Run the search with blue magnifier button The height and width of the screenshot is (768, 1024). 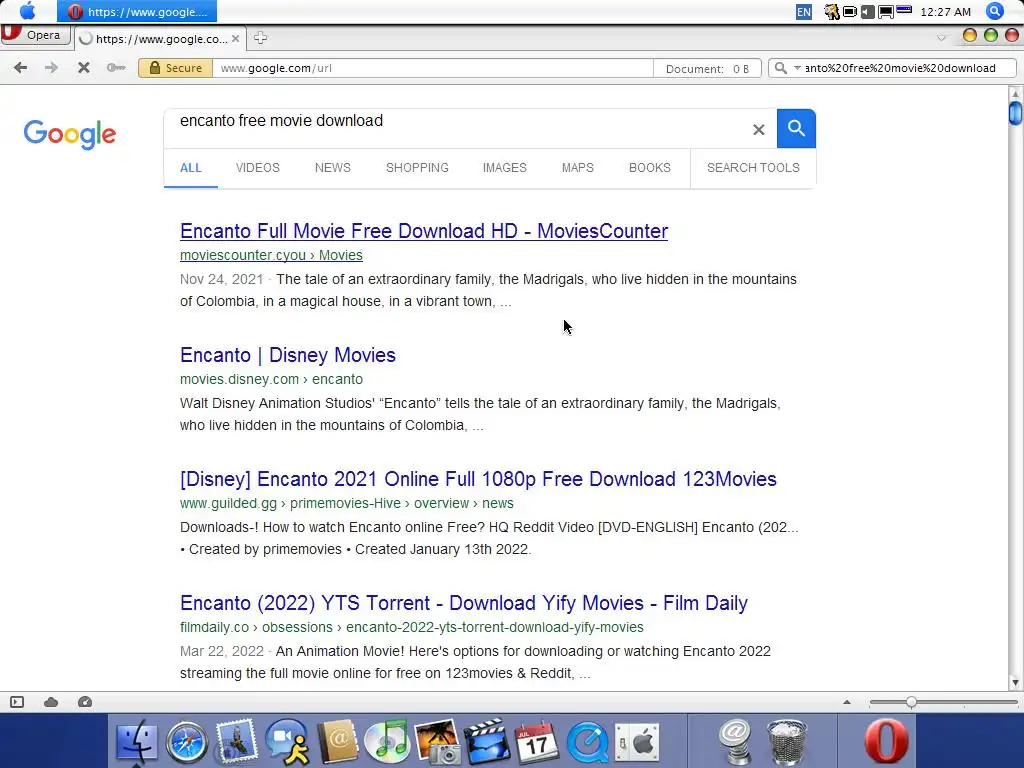click(796, 128)
